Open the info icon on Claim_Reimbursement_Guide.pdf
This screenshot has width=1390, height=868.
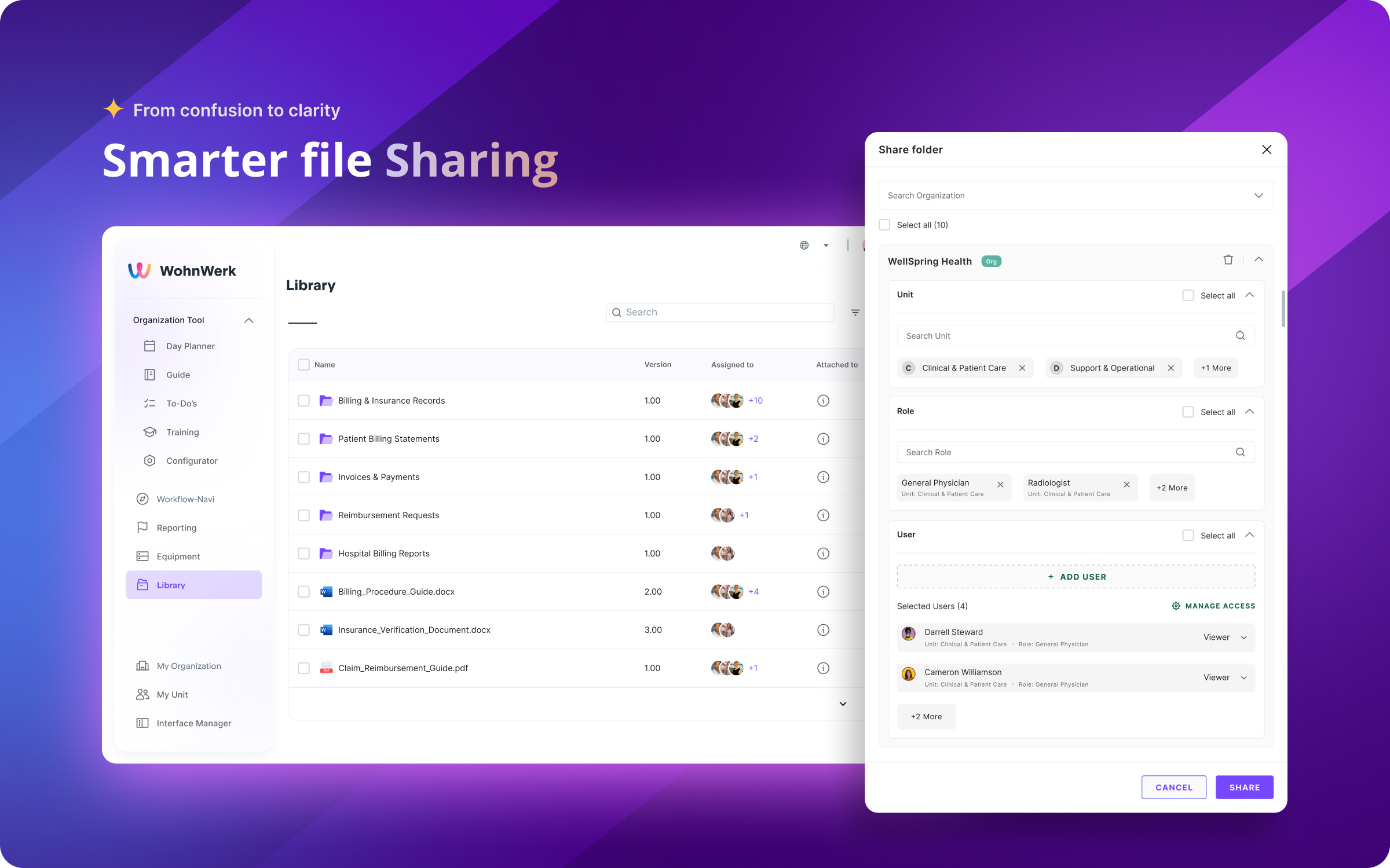823,668
